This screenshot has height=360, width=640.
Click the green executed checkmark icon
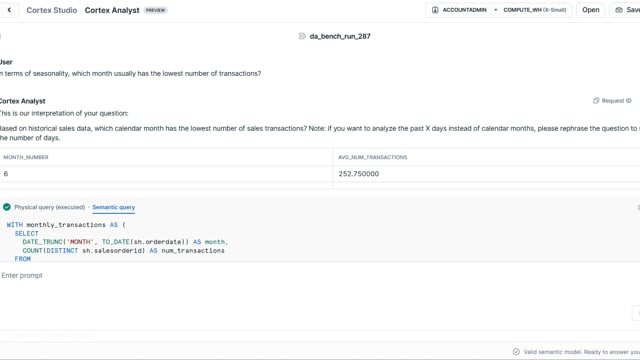(7, 207)
